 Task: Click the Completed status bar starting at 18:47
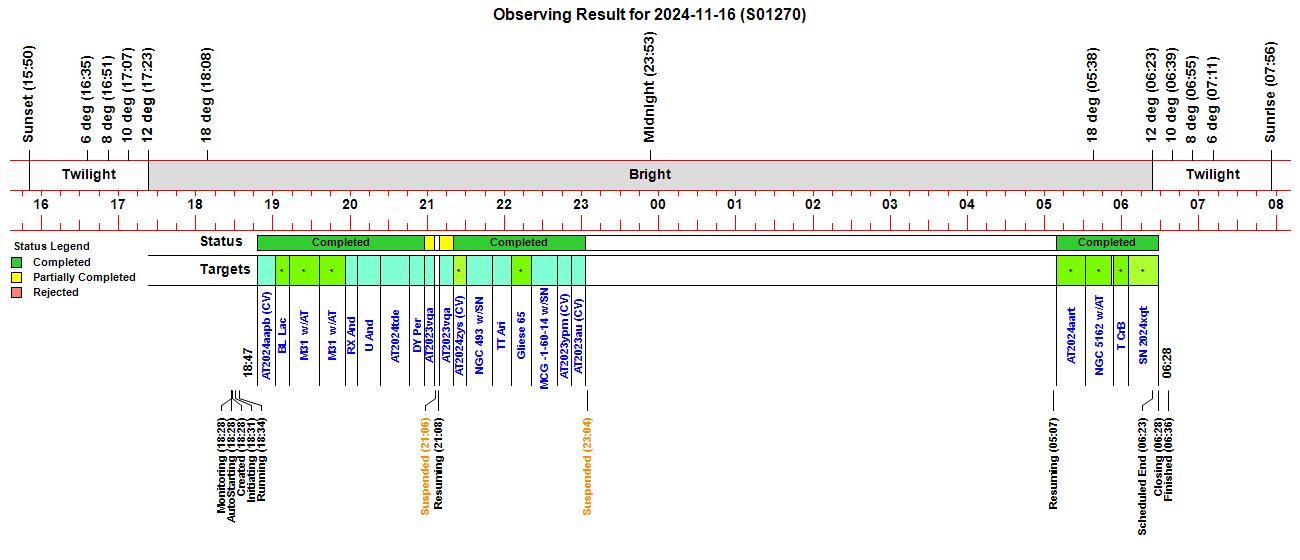pyautogui.click(x=341, y=243)
